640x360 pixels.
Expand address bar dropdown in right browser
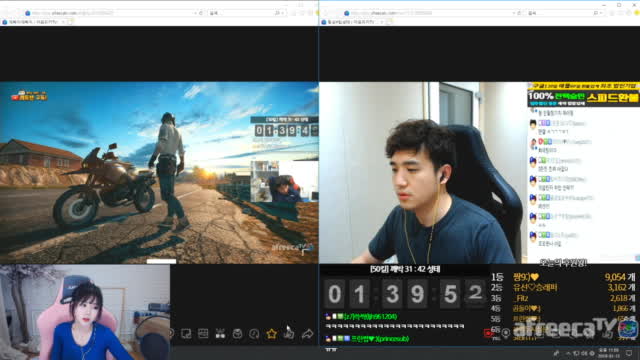coord(514,13)
